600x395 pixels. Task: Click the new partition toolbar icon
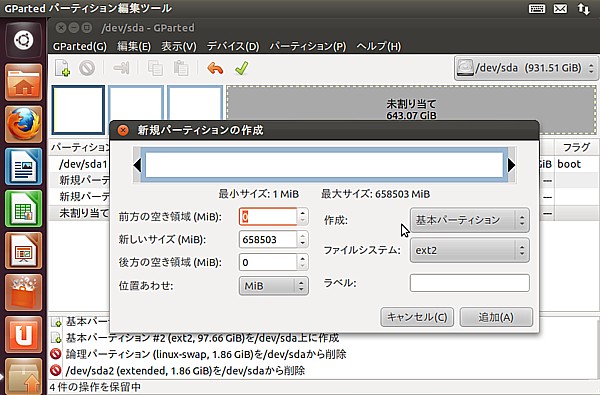(x=62, y=68)
